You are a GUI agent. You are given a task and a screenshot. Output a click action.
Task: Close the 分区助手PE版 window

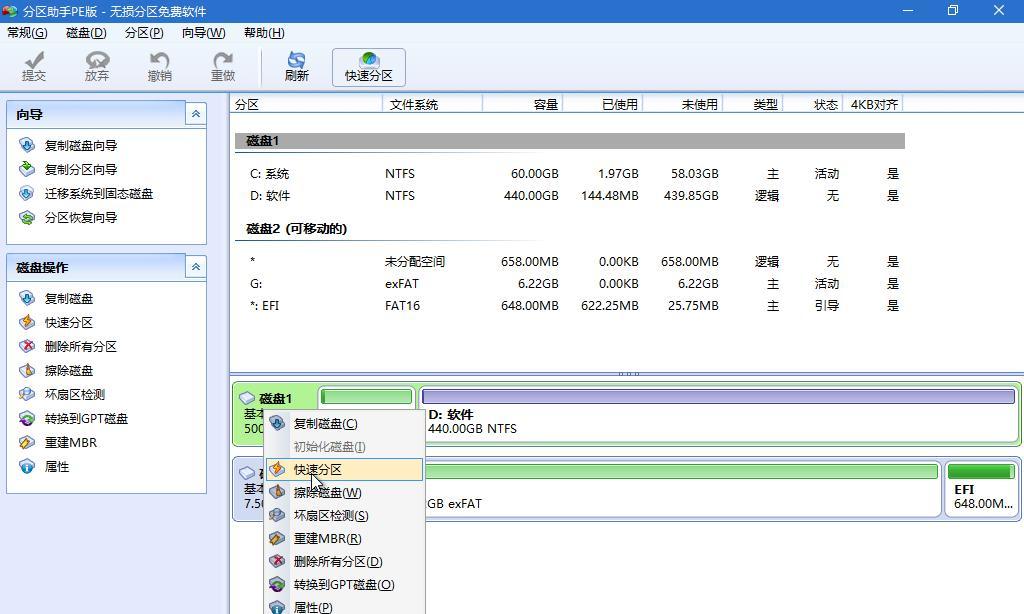(999, 10)
